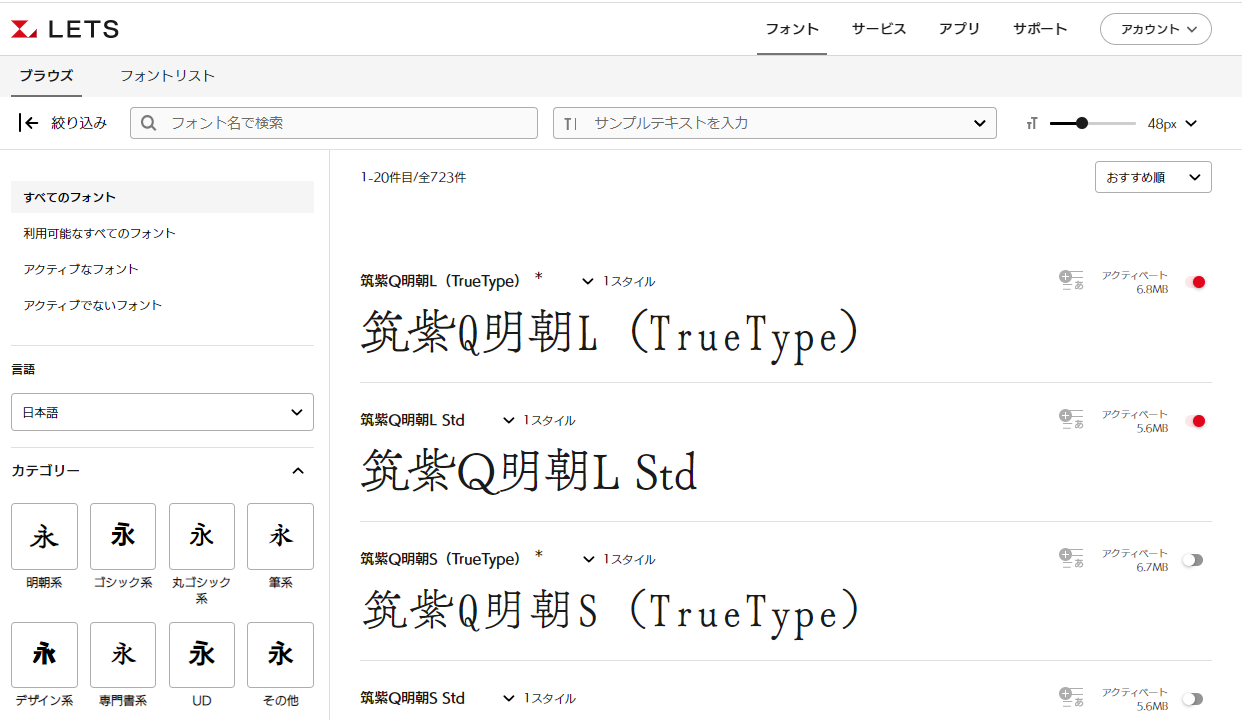
Task: Add 筑紫Q明朝L（TrueType） to font list icon
Action: 1071,281
